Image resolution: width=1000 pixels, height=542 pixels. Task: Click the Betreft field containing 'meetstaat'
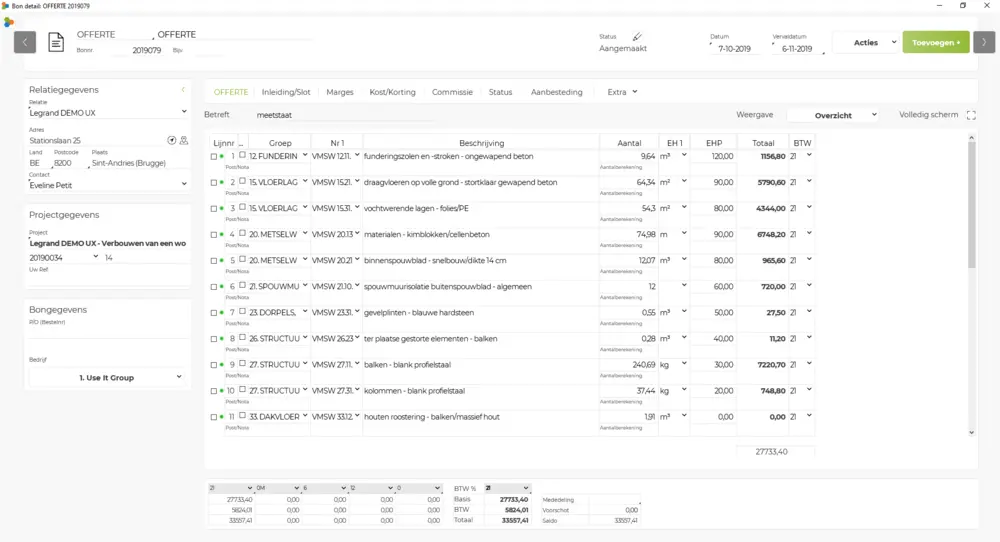click(340, 115)
